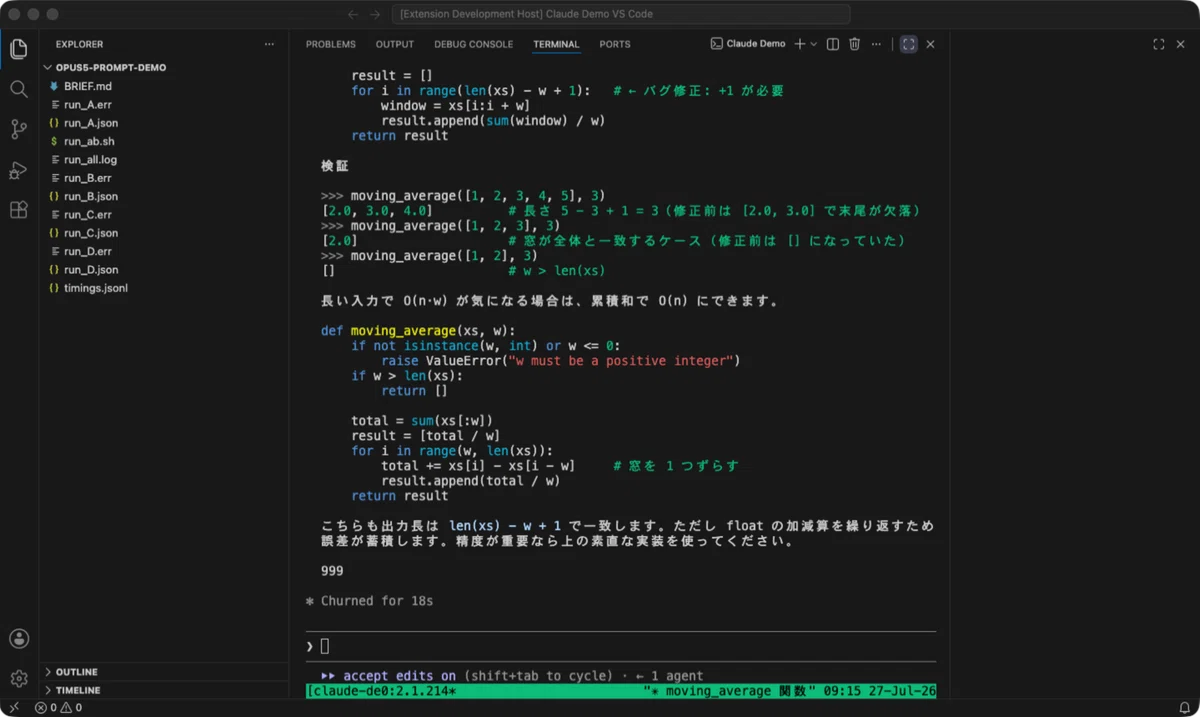Focus the terminal prompt input line
Image resolution: width=1200 pixels, height=717 pixels.
[620, 646]
